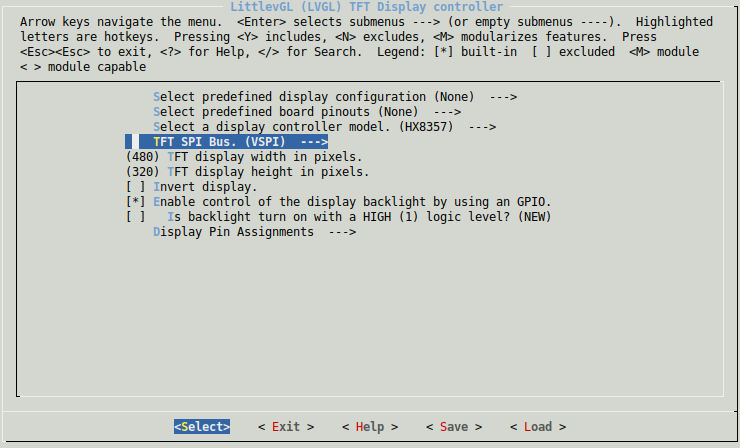Screen dimensions: 740x448
Task: Open the highlighted TFT SPI Bus (VSPI) entry
Action: [x=227, y=142]
